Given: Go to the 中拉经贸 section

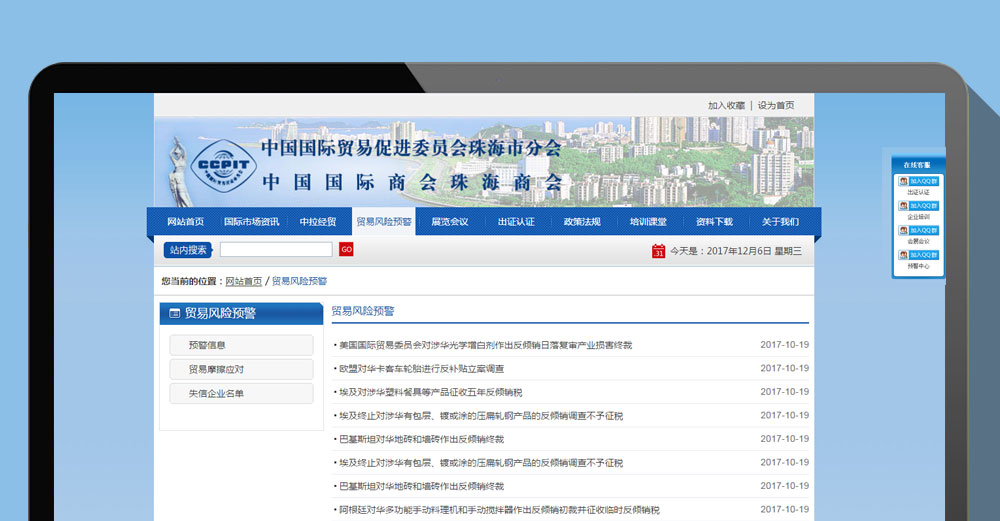Looking at the screenshot, I should 318,222.
